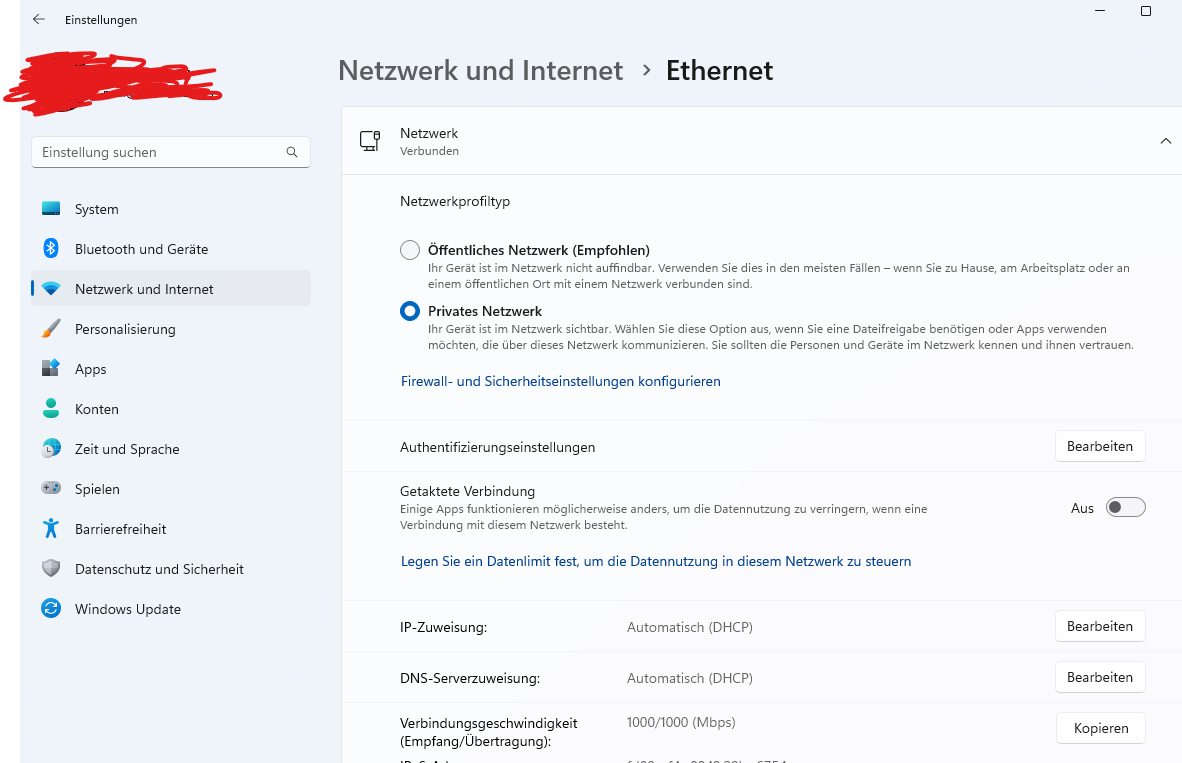Click the Apps icon in sidebar
Screen dimensions: 1182x763
pyautogui.click(x=51, y=369)
